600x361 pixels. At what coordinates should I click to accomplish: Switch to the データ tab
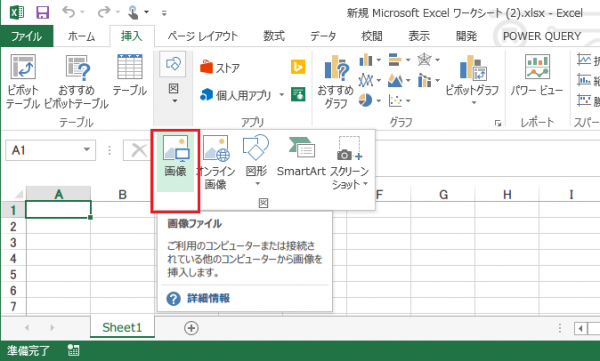pos(323,36)
